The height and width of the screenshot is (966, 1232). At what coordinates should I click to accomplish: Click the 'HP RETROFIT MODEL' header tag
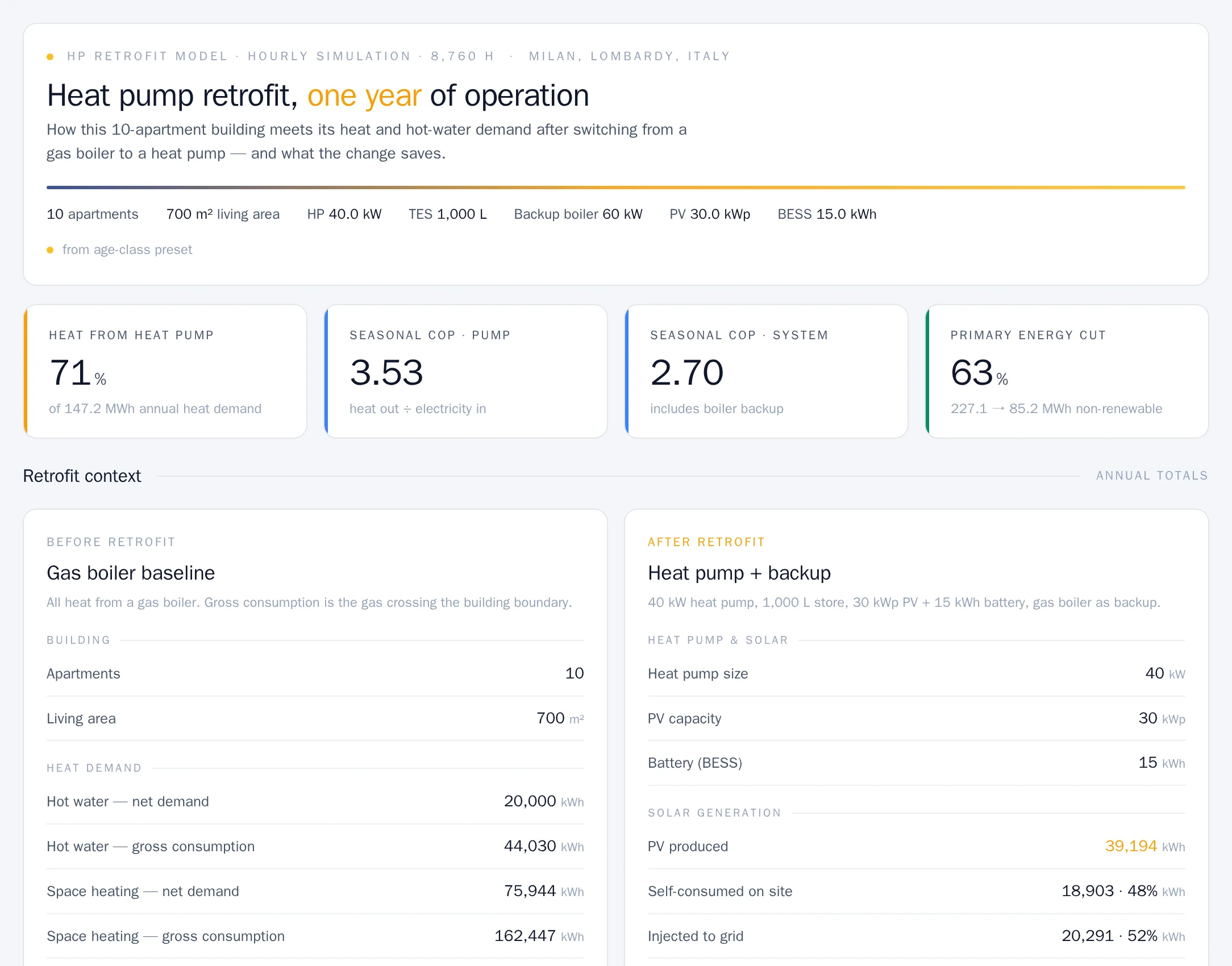coord(147,56)
